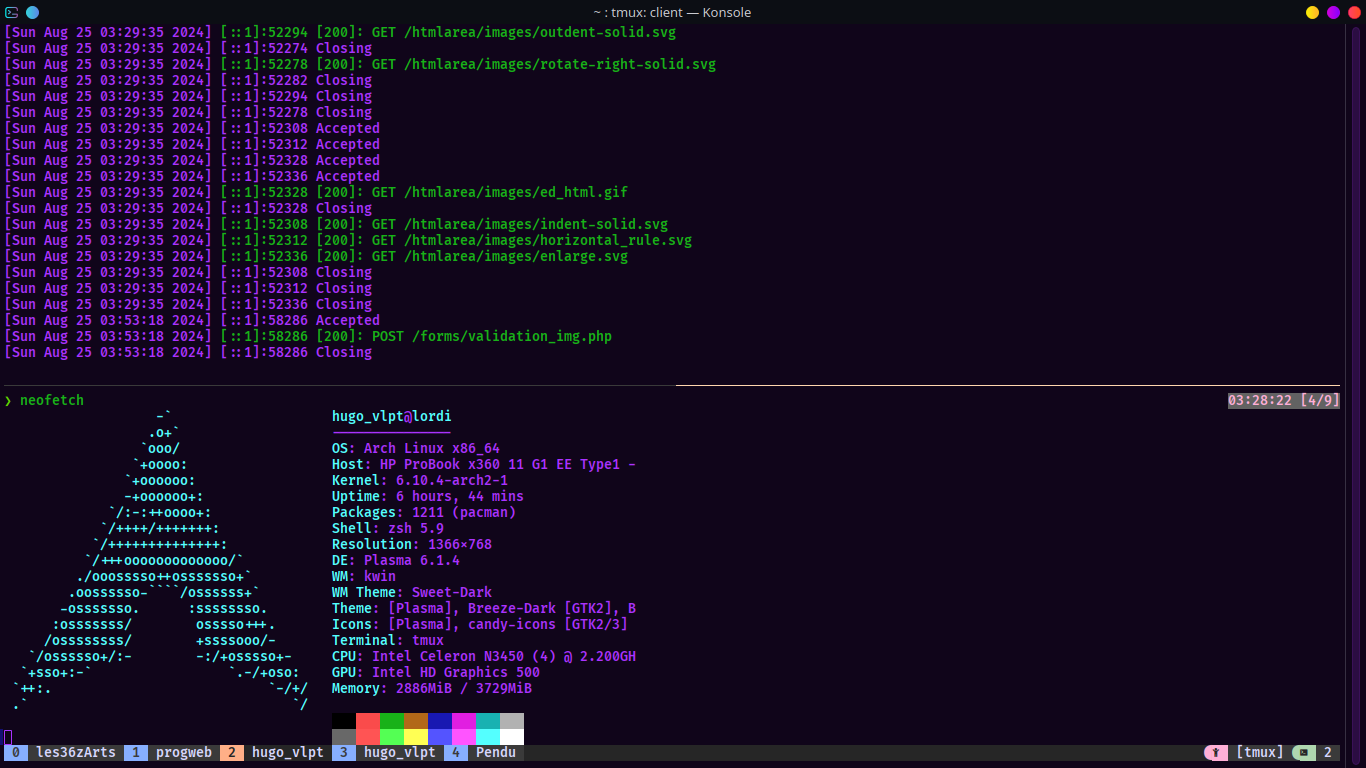
Task: Click the pink arrow icon in tmux status
Action: 1216,752
